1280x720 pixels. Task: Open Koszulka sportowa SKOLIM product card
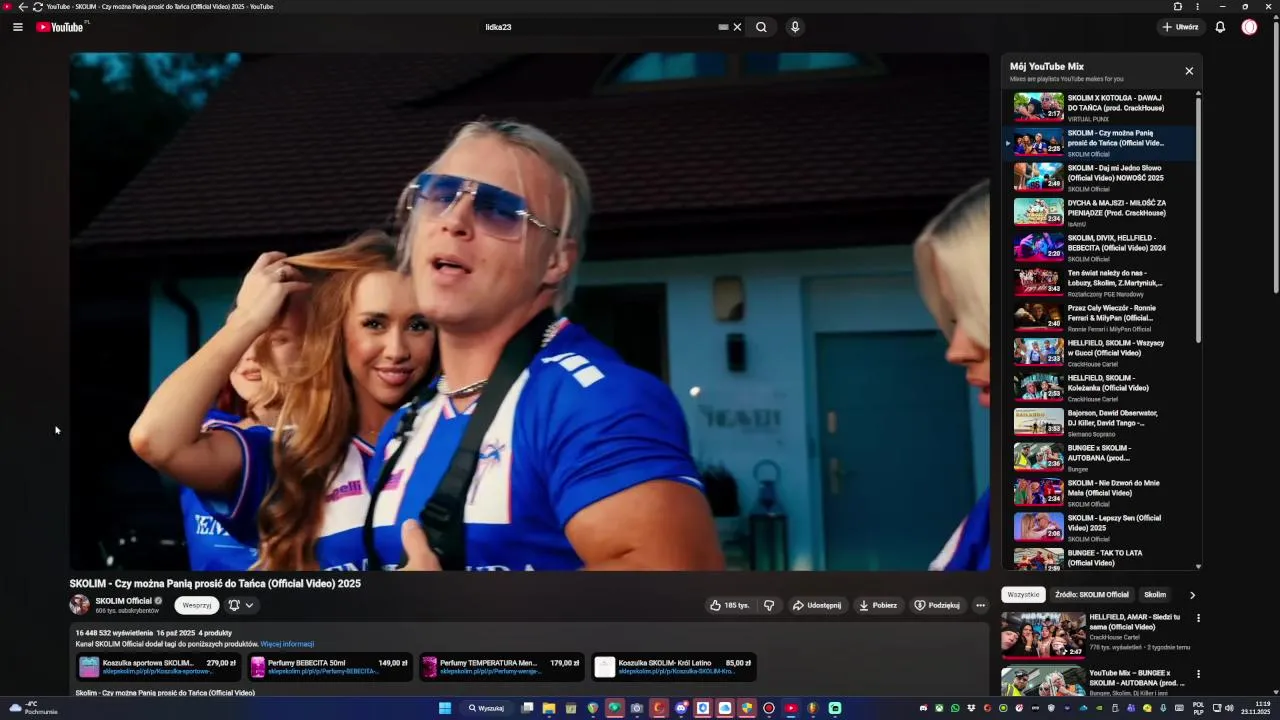158,667
